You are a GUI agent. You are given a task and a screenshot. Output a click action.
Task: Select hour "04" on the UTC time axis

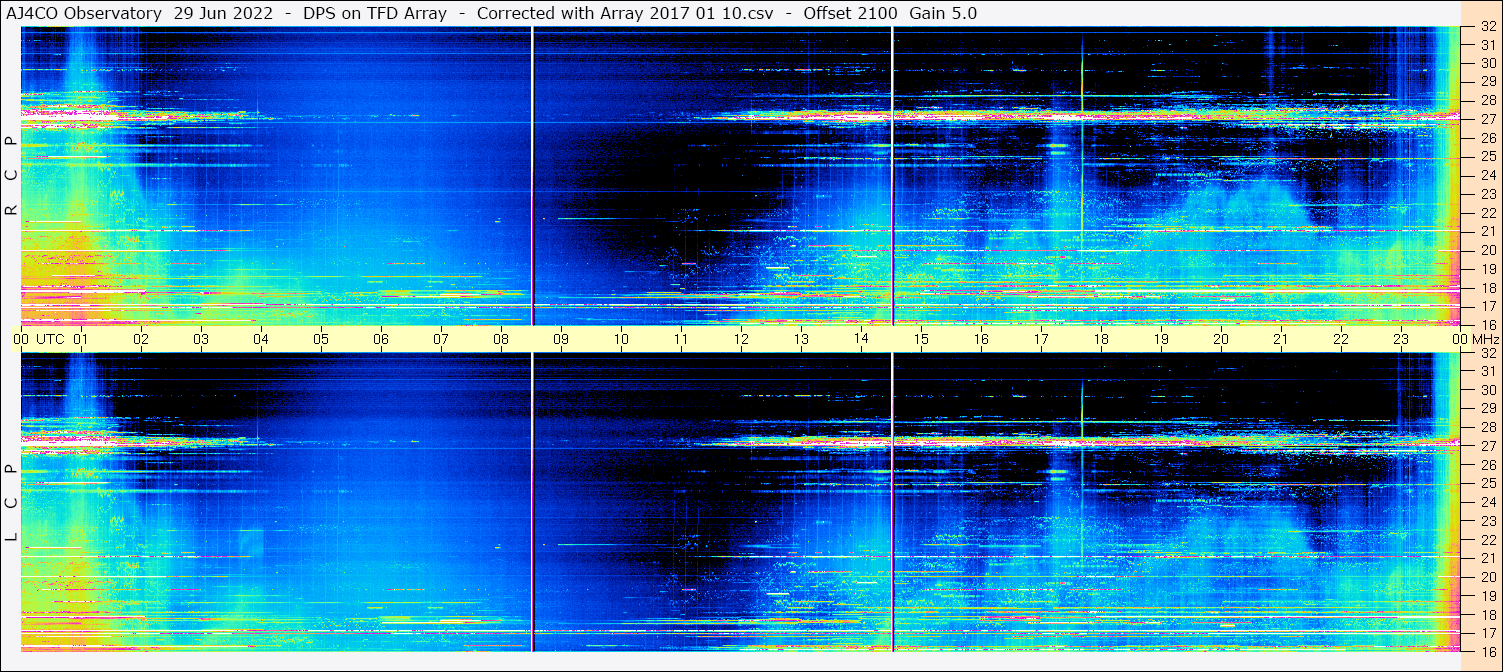pos(261,339)
